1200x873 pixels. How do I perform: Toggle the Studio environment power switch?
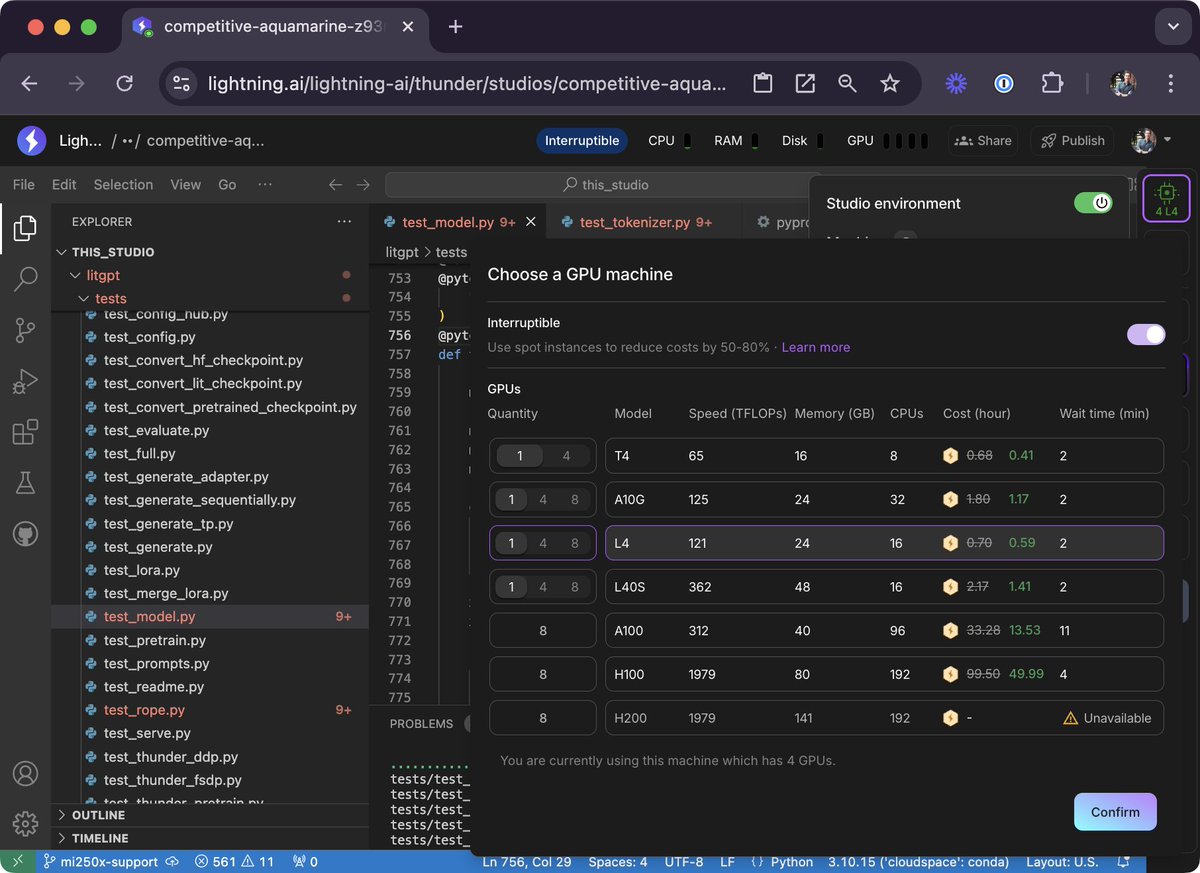click(1093, 203)
